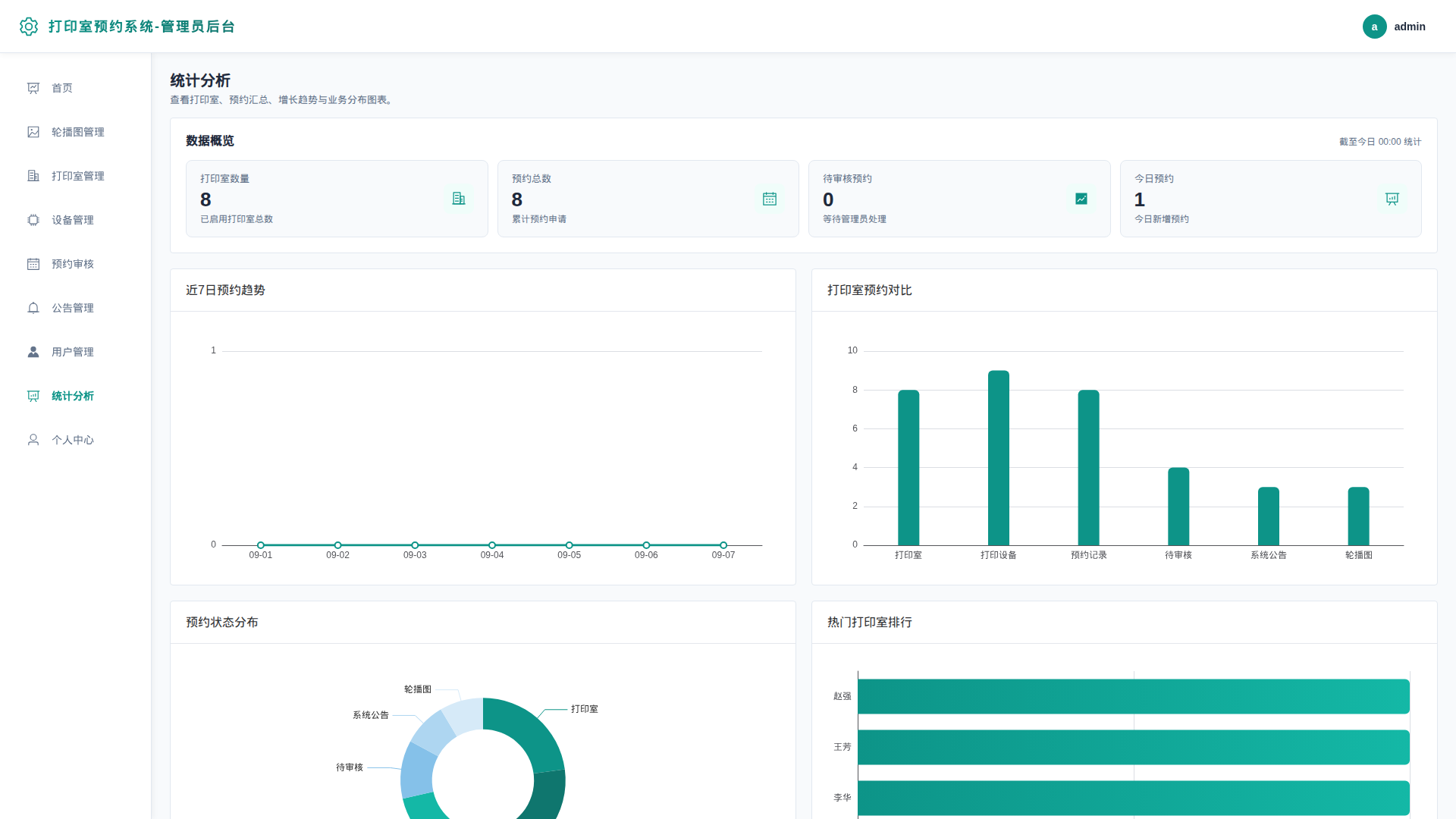This screenshot has height=819, width=1456.
Task: Click the 09-04 data point on trend chart
Action: click(x=492, y=545)
